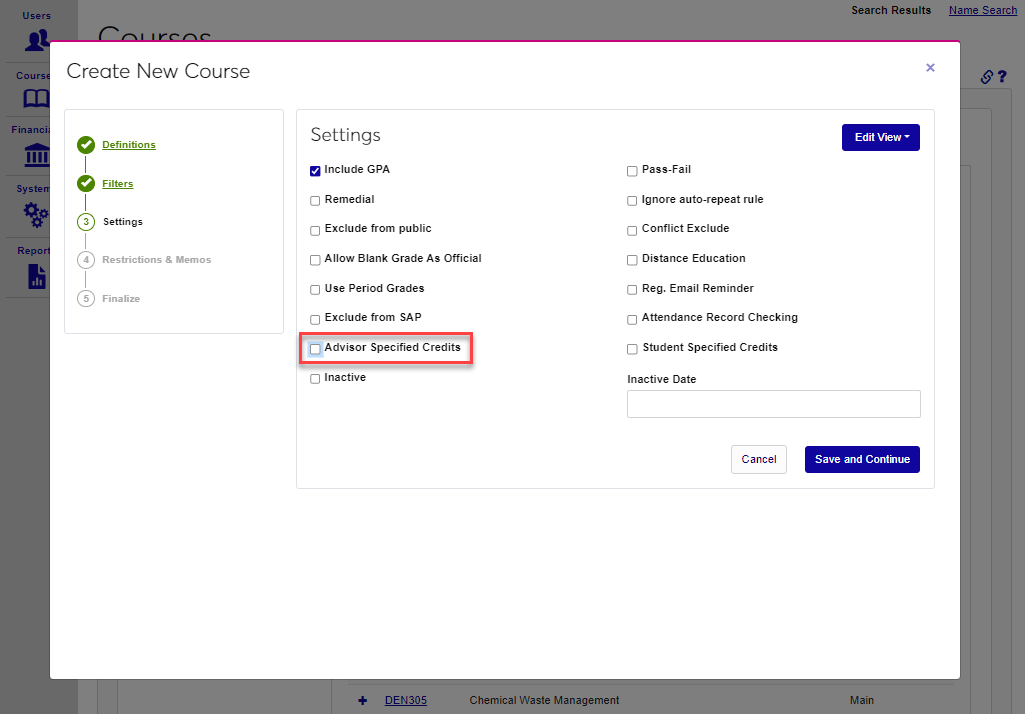Go to the Definitions step link
The height and width of the screenshot is (714, 1025).
pos(129,144)
